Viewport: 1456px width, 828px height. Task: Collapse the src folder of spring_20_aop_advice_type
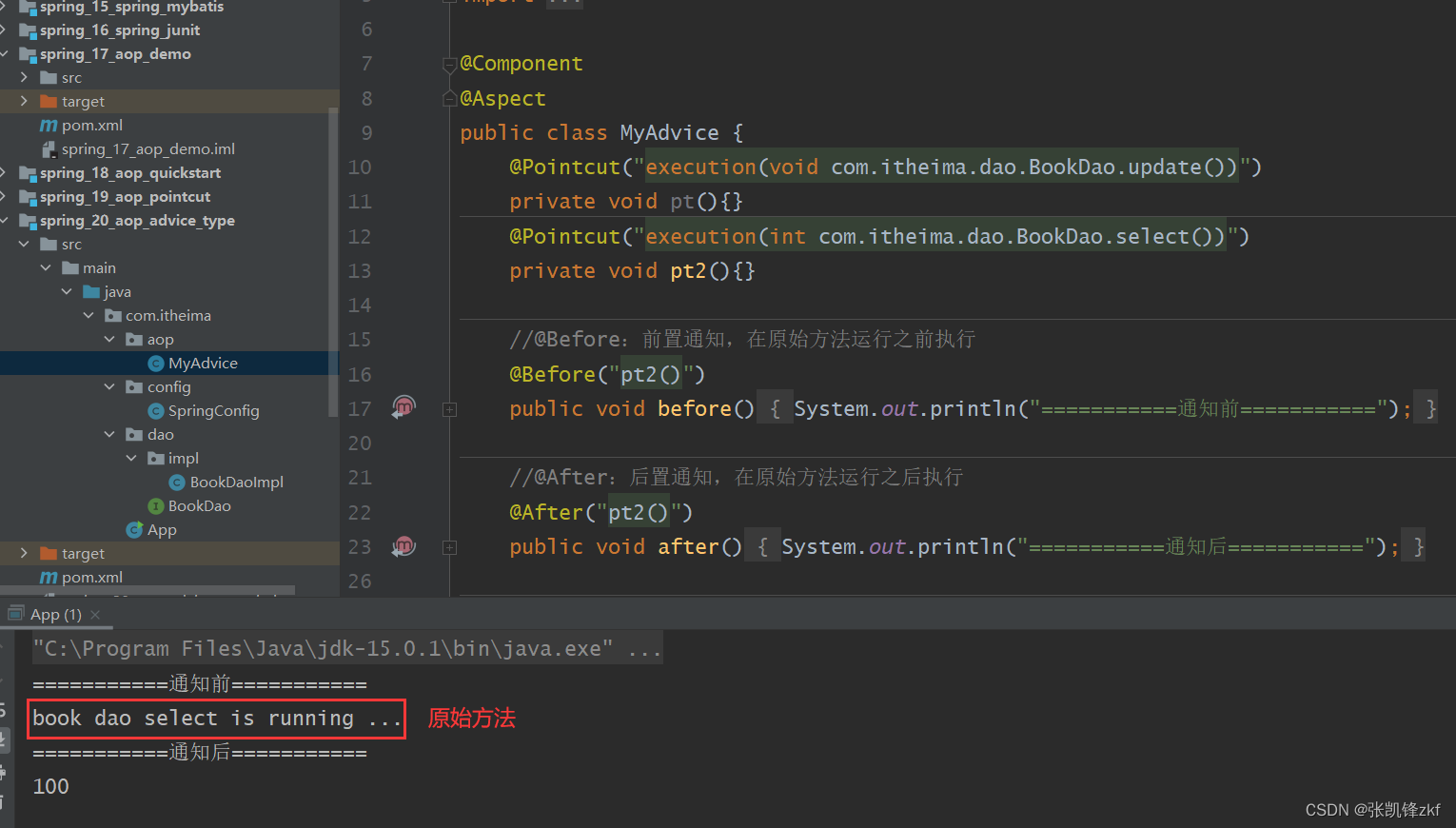pyautogui.click(x=24, y=245)
